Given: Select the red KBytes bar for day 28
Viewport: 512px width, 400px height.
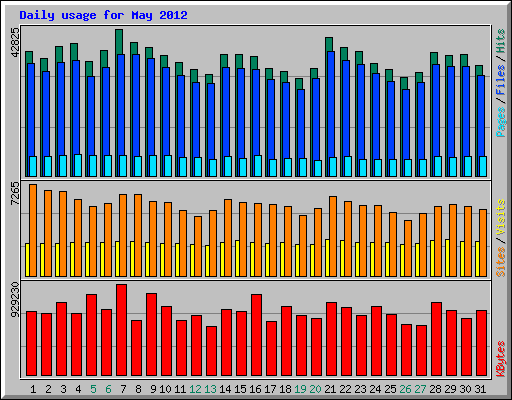Looking at the screenshot, I should [x=437, y=339].
